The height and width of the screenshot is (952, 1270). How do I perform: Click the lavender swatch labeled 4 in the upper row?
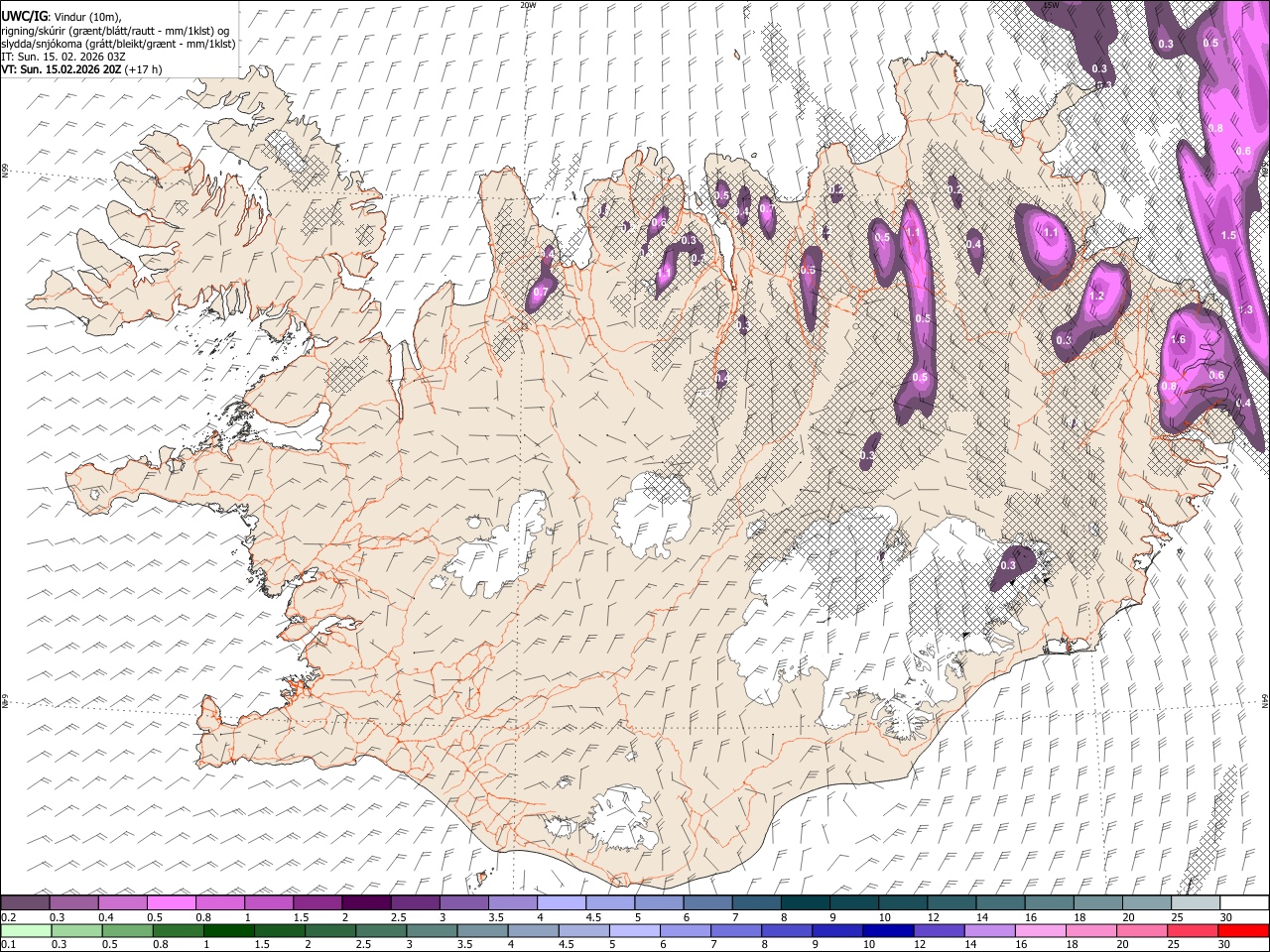pyautogui.click(x=562, y=902)
